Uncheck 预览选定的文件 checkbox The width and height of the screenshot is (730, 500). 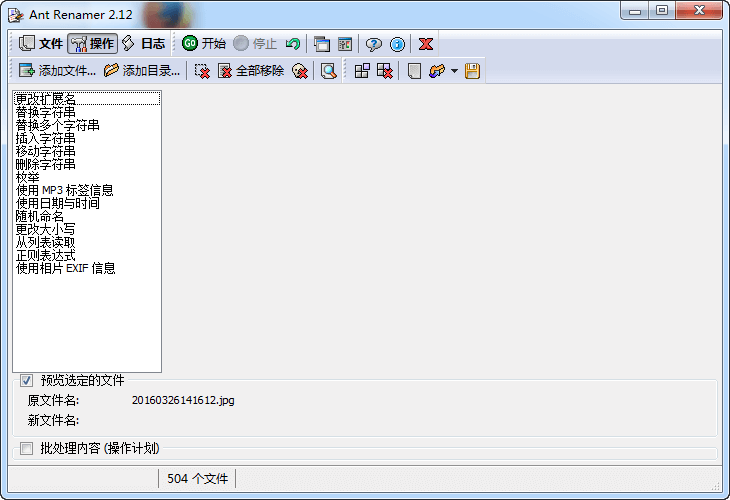[x=27, y=380]
